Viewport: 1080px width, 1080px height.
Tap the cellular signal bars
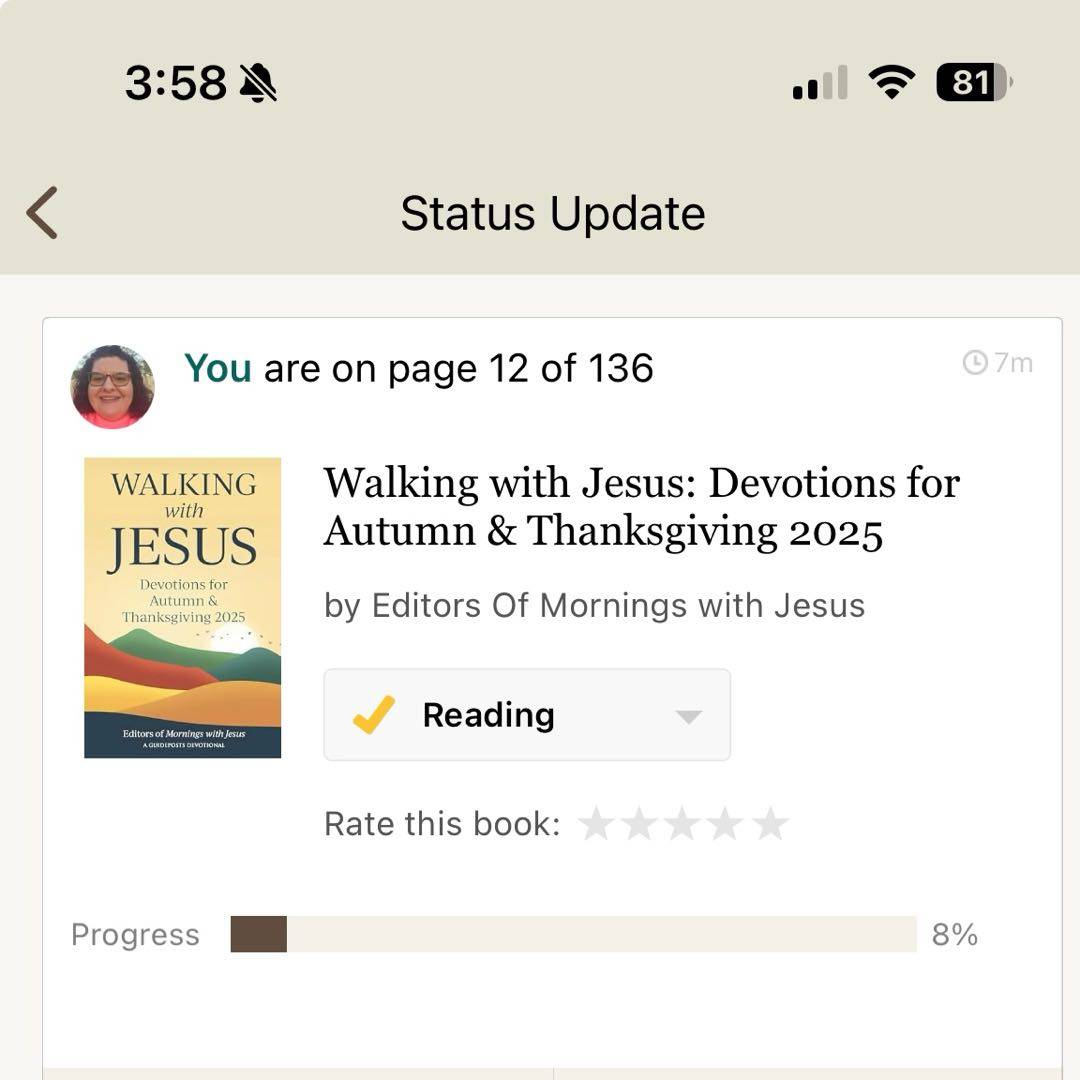820,83
